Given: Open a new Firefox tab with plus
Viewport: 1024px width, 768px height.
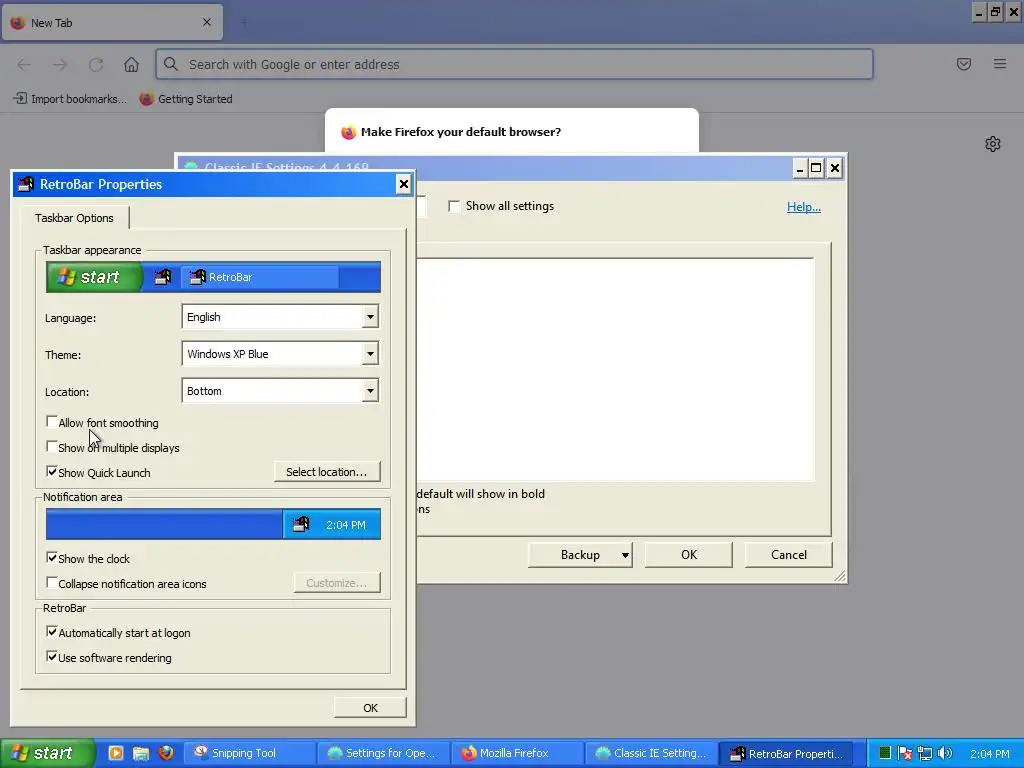Looking at the screenshot, I should click(x=244, y=23).
